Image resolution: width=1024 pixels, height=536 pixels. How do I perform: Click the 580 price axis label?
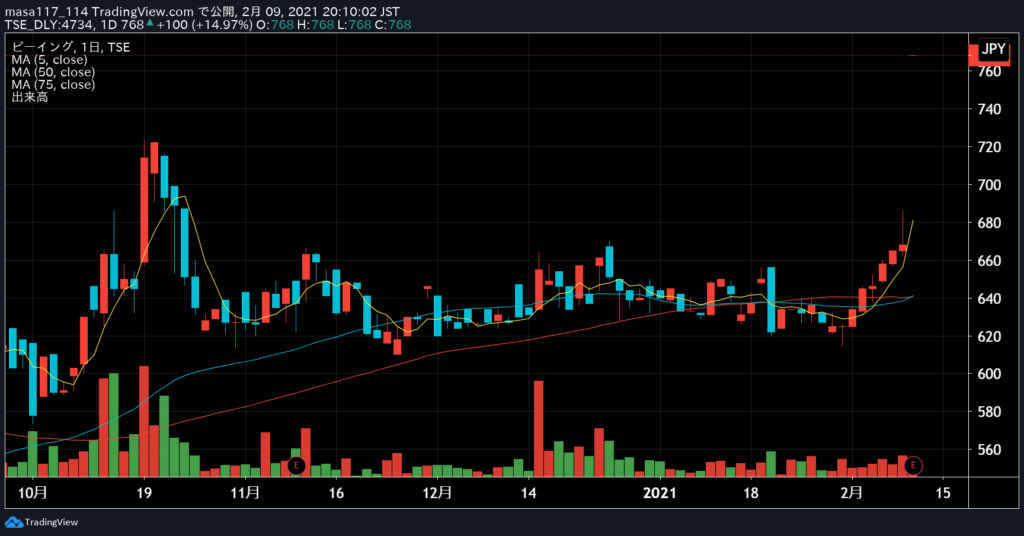point(989,412)
